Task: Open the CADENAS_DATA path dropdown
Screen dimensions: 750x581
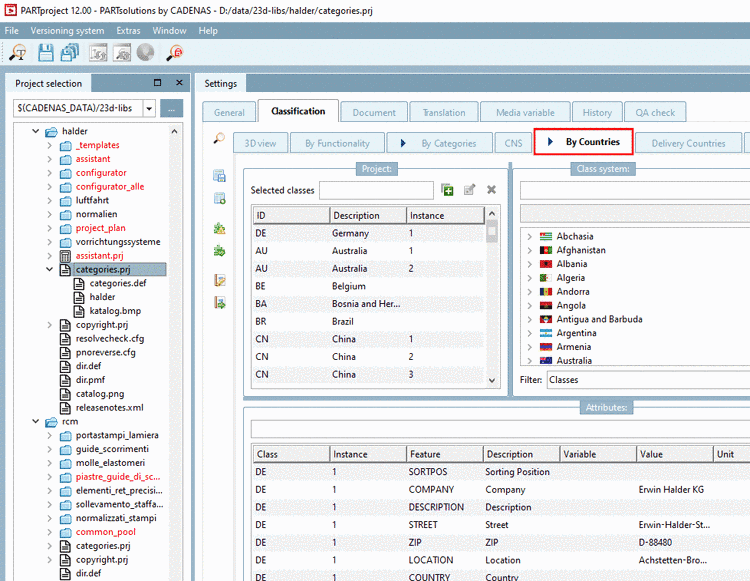Action: pos(149,108)
